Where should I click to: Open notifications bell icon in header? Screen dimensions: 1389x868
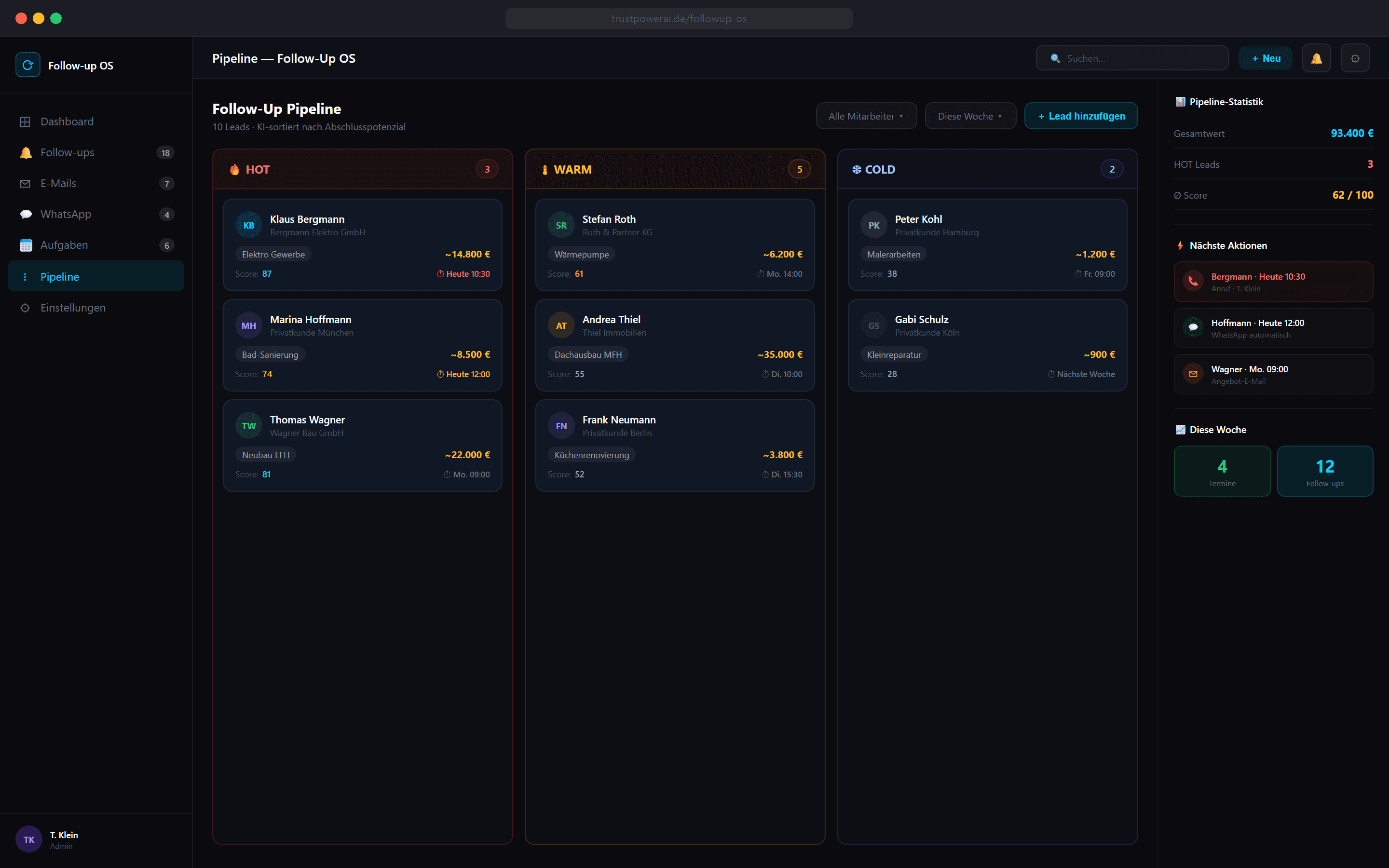tap(1316, 58)
